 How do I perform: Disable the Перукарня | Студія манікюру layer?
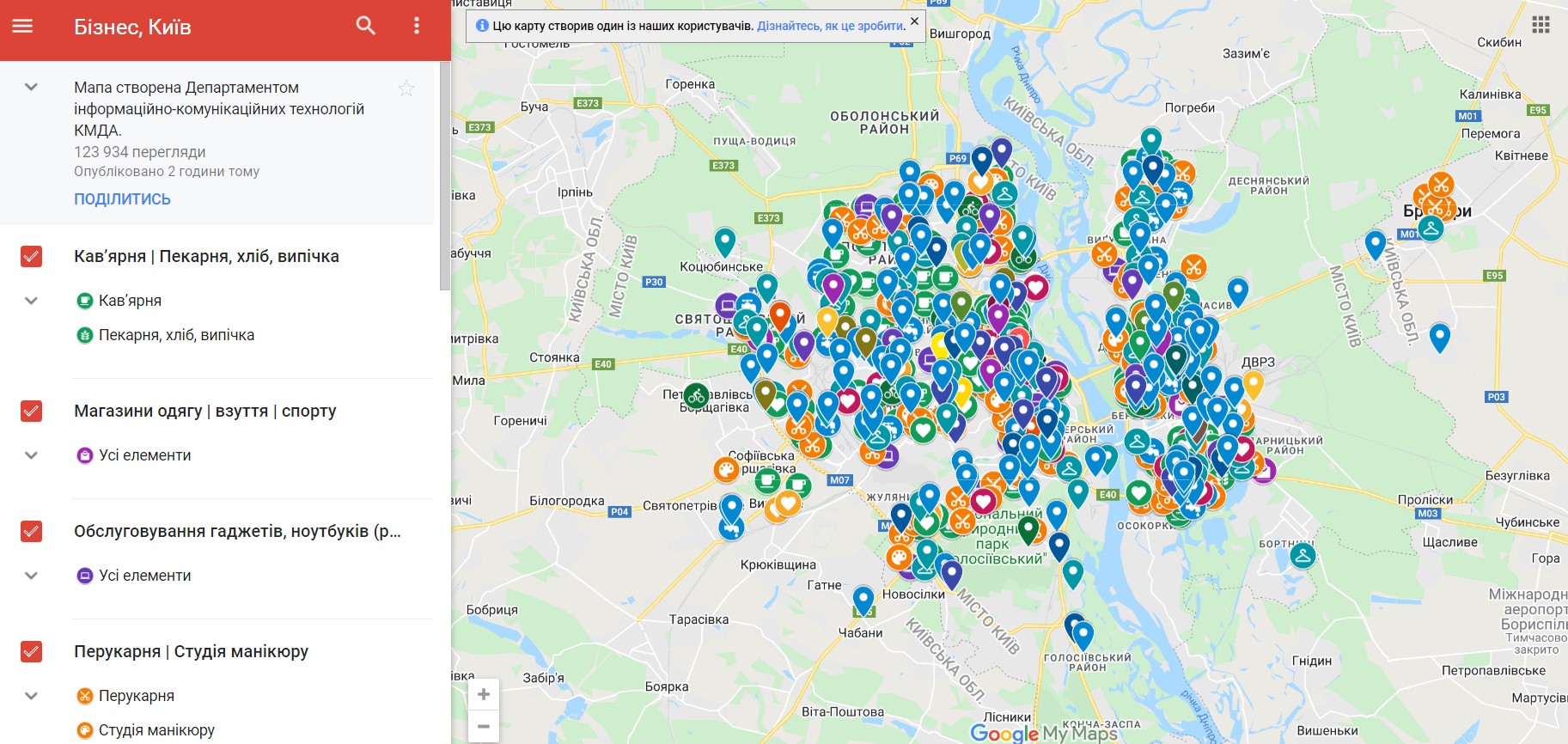coord(32,652)
